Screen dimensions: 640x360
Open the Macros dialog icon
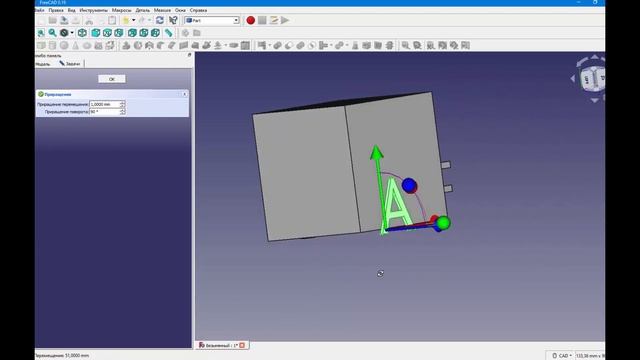pos(273,20)
